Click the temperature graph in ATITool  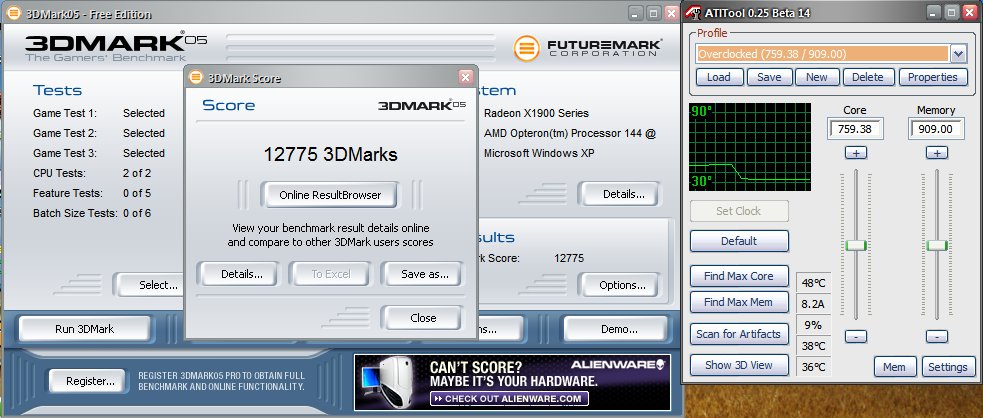point(750,147)
